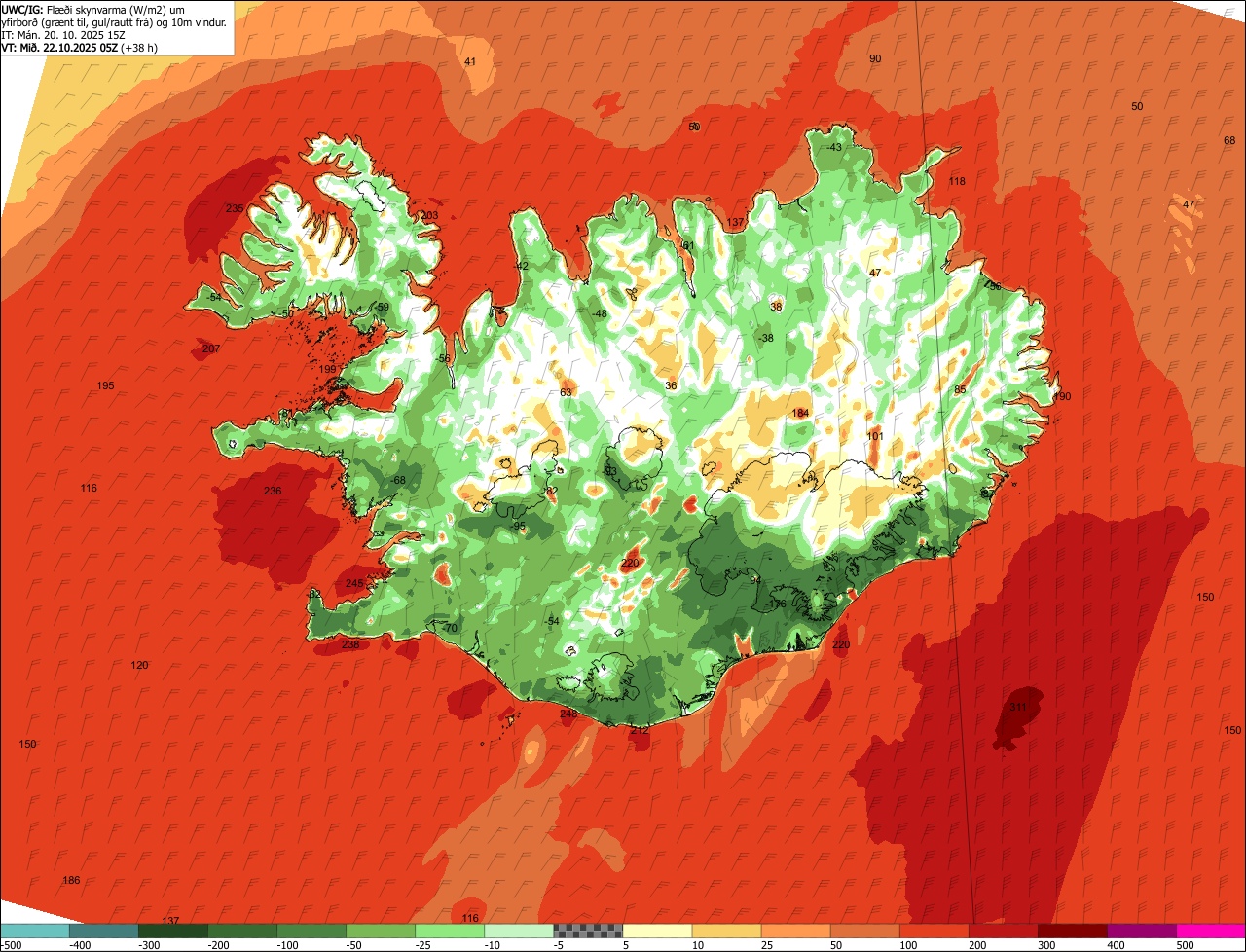The image size is (1246, 952).
Task: Choose the dark maroon 300 to 400 swatch
Action: 1072,931
